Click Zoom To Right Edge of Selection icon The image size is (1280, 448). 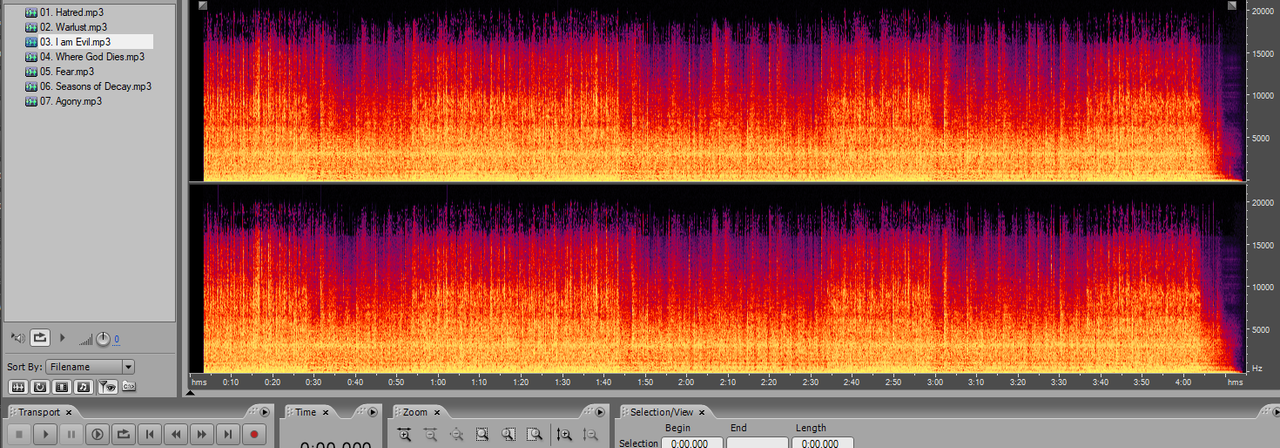pos(534,434)
